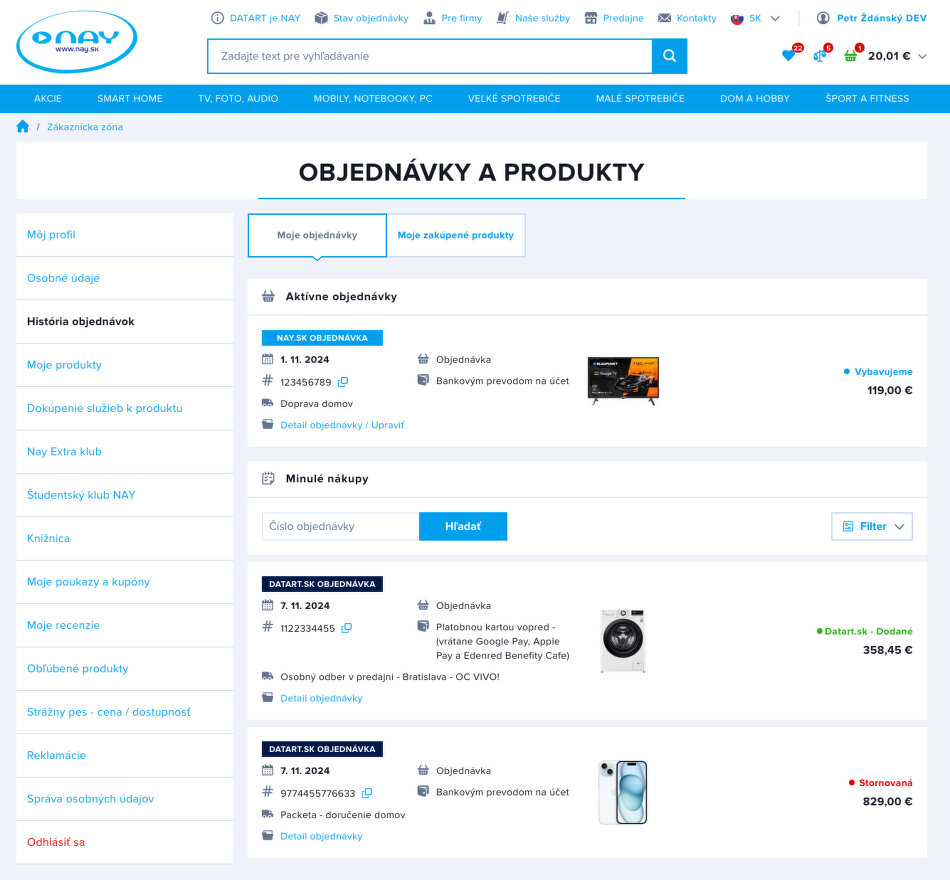Screen dimensions: 950x880
Task: Open the Filter dropdown
Action: coord(872,526)
